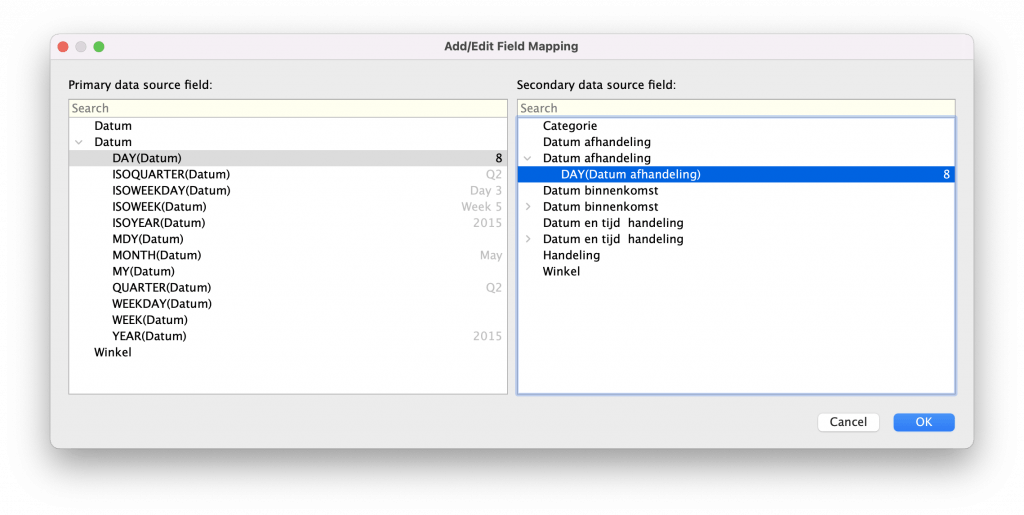1024x515 pixels.
Task: Expand the Datum binnenkomst tree node
Action: [527, 207]
